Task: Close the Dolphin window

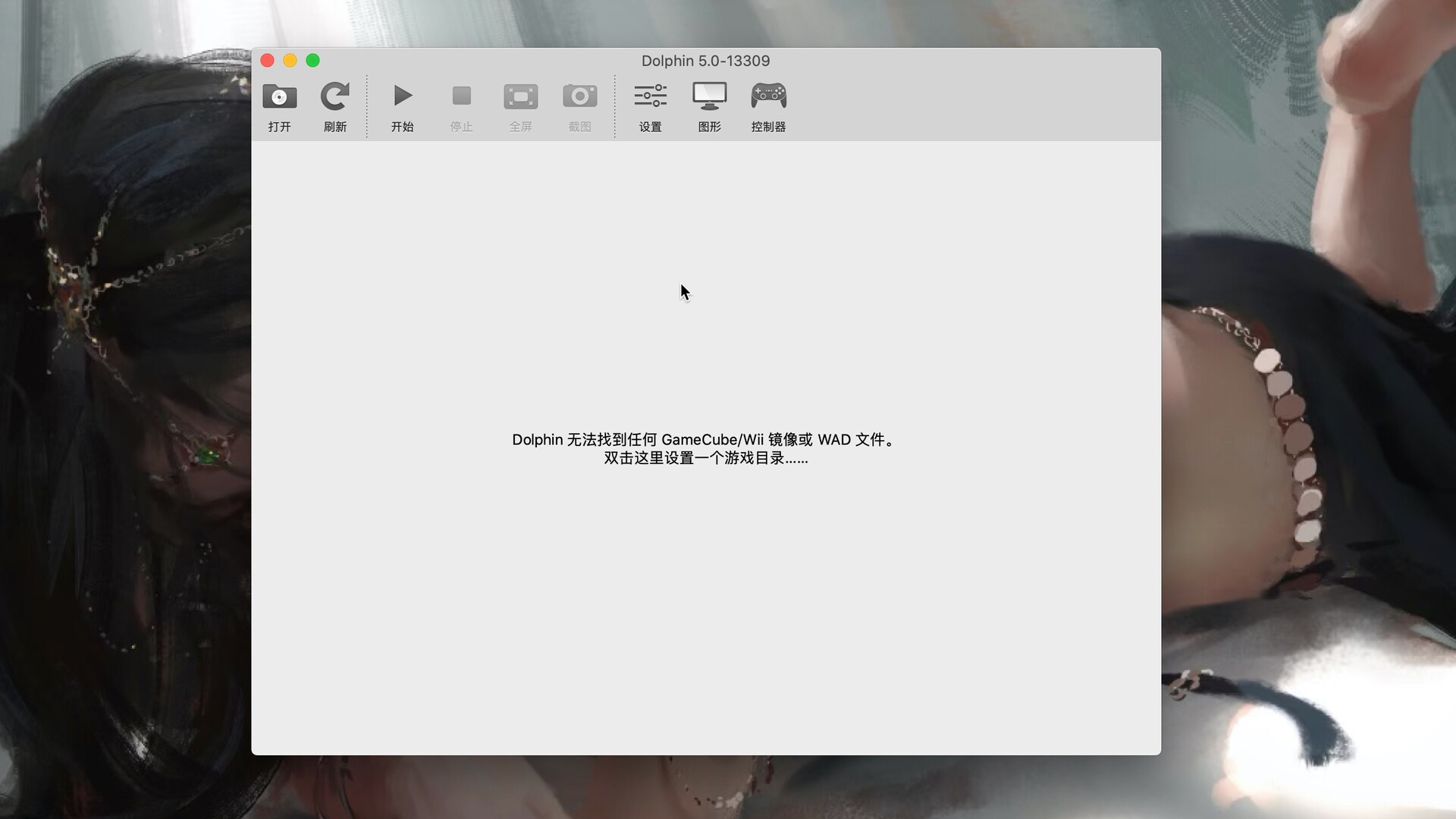Action: click(x=267, y=61)
